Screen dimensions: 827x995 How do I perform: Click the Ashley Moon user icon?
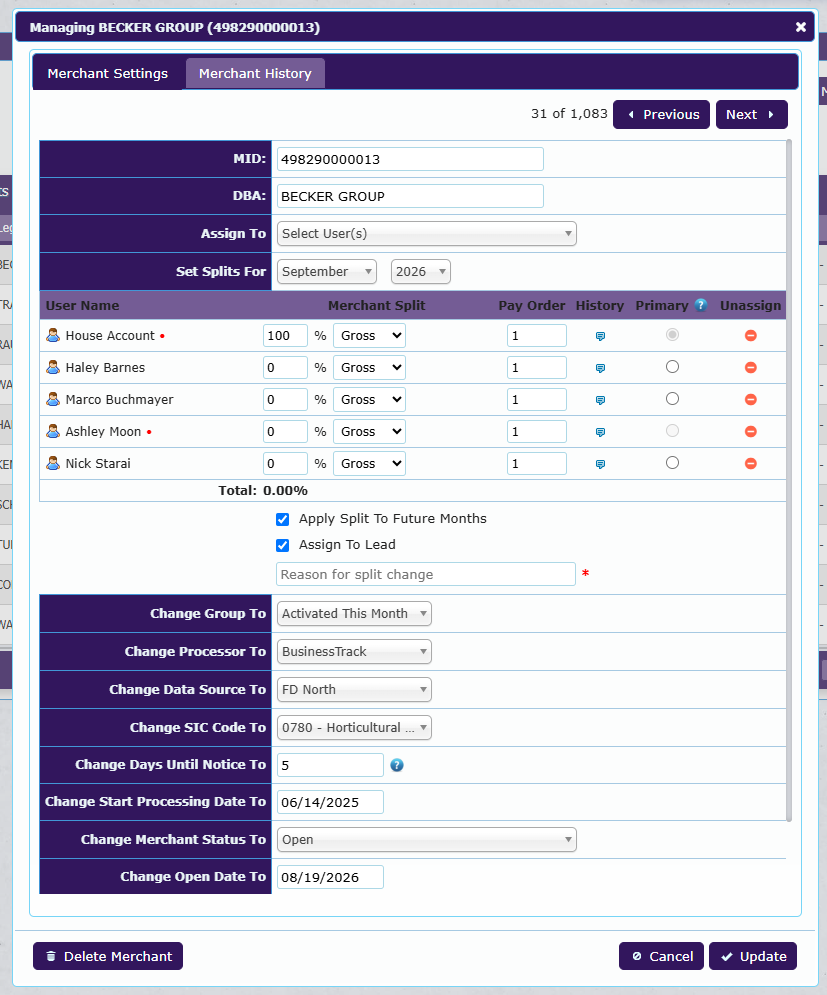click(53, 431)
